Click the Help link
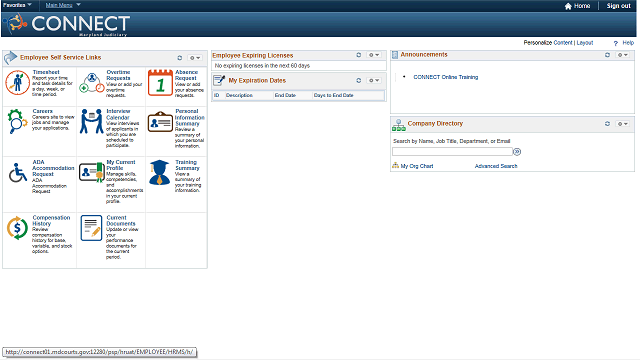Screen dimensions: 640x360 [x=628, y=43]
